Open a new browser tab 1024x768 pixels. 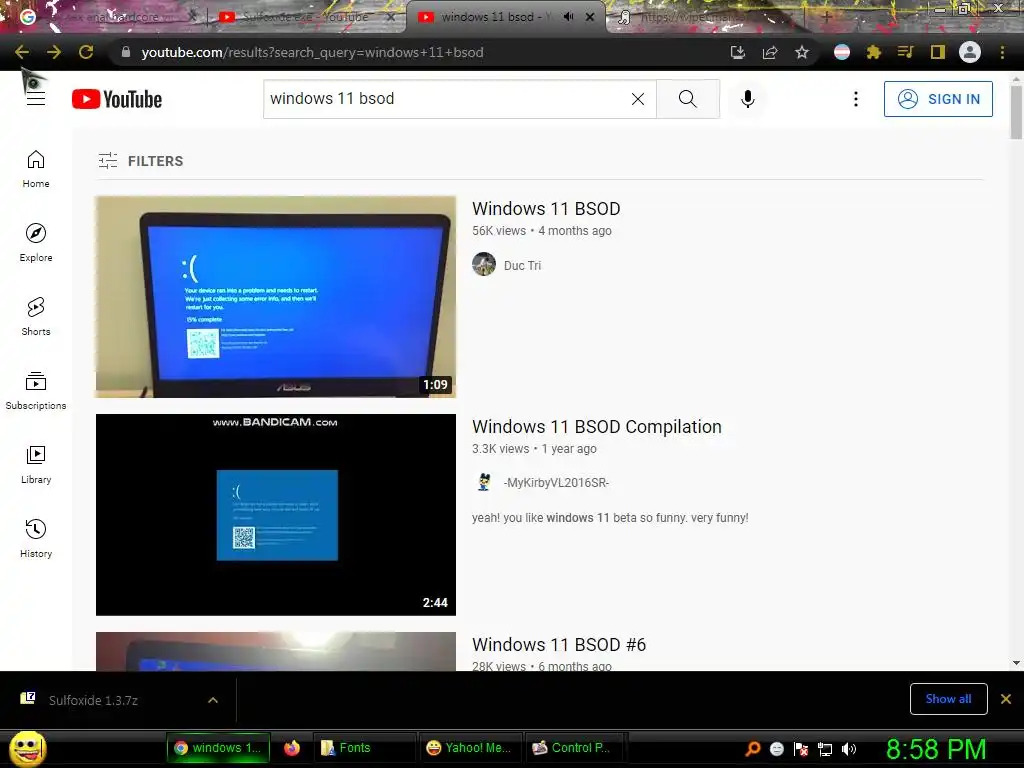coord(826,18)
